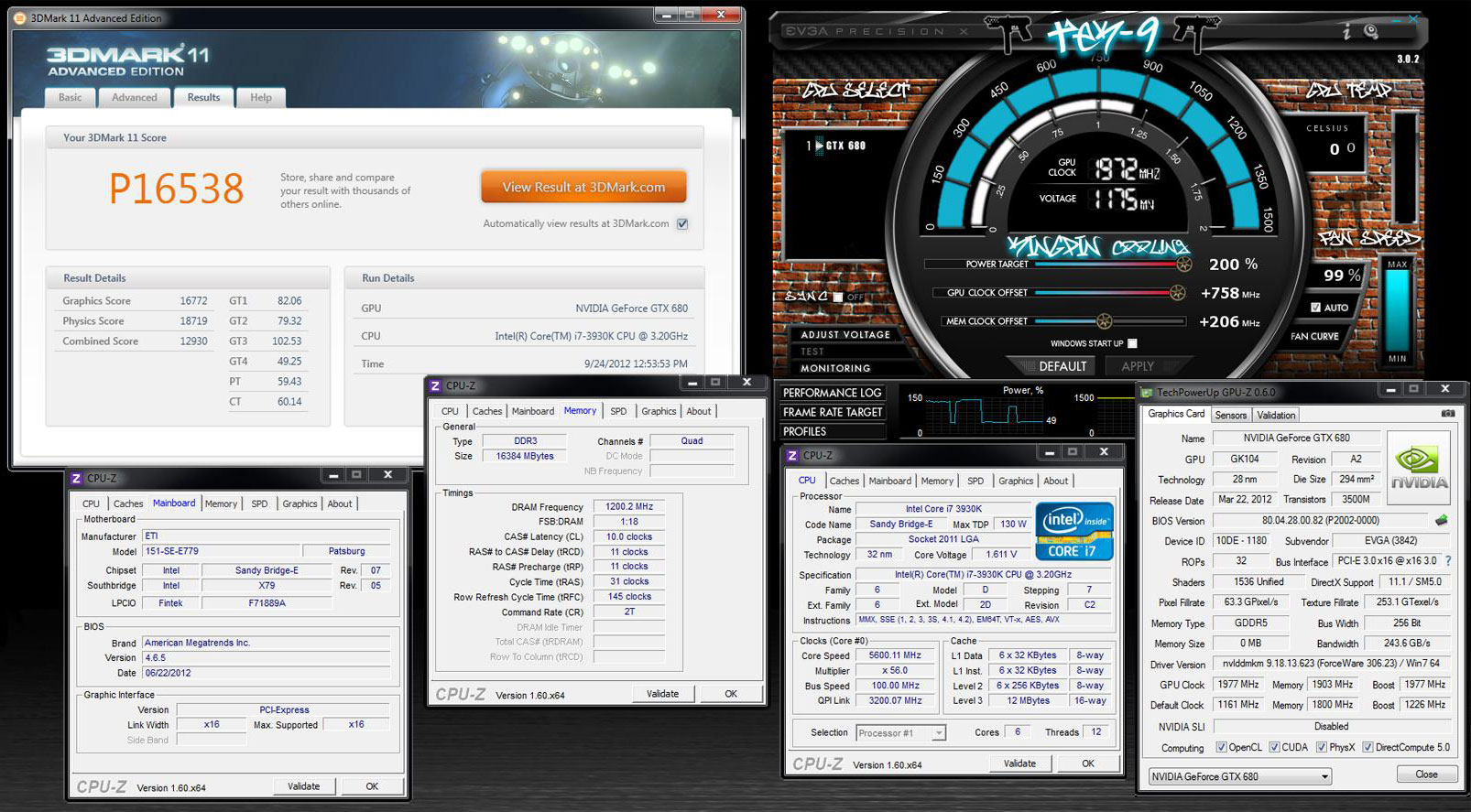The height and width of the screenshot is (812, 1471).
Task: Uncheck the AUTO fan speed checkbox
Action: coord(1316,308)
